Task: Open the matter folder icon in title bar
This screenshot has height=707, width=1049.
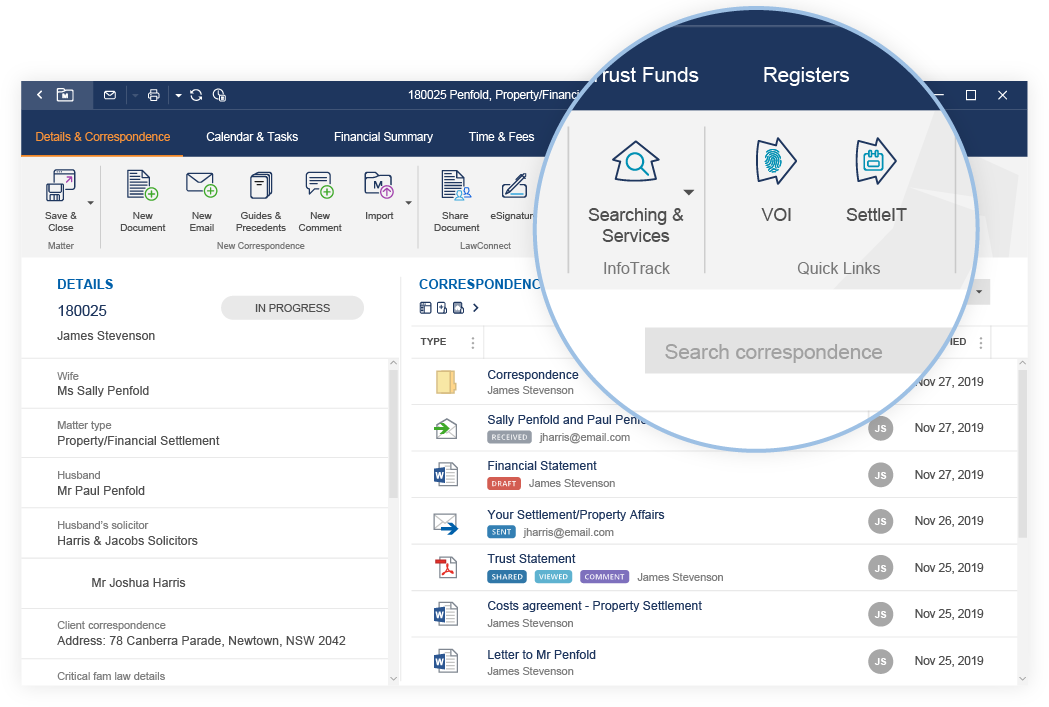Action: click(65, 95)
